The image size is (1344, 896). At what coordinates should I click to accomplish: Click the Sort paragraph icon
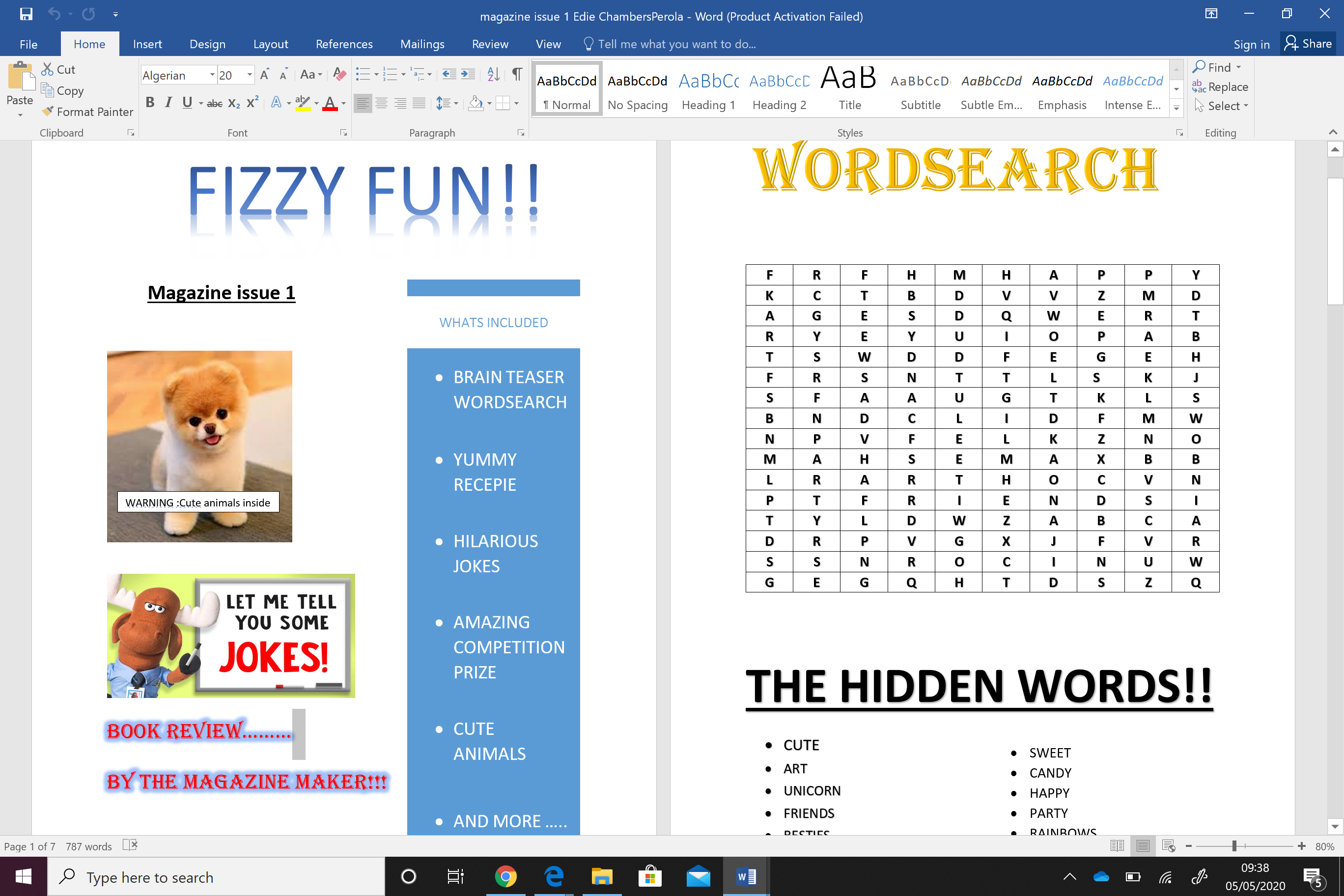tap(493, 74)
